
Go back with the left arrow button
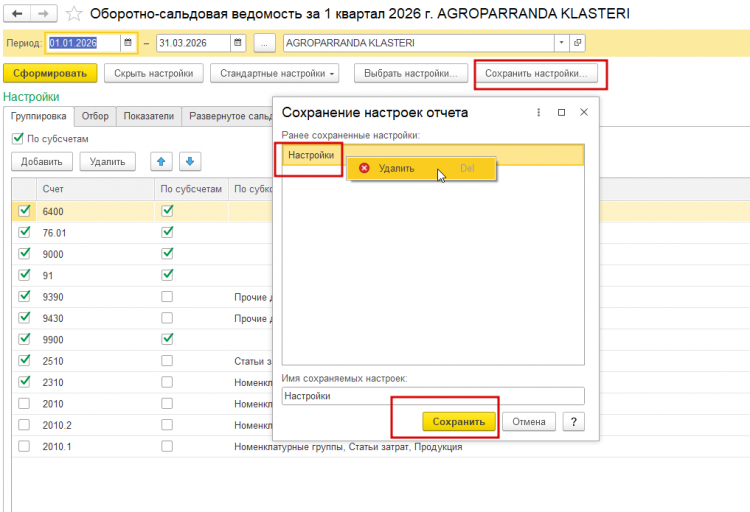pyautogui.click(x=17, y=13)
